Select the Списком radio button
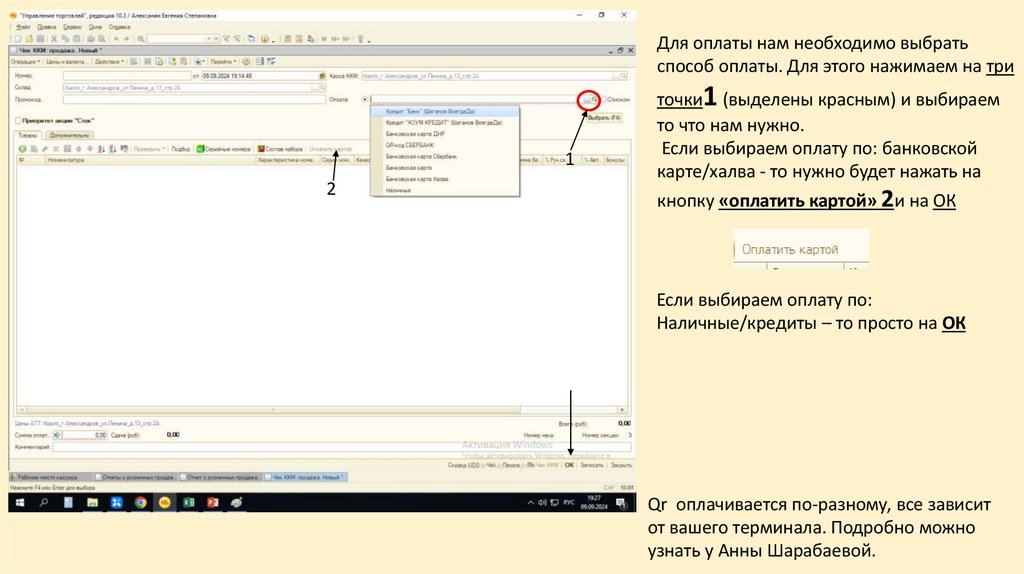This screenshot has height=574, width=1024. (x=603, y=100)
